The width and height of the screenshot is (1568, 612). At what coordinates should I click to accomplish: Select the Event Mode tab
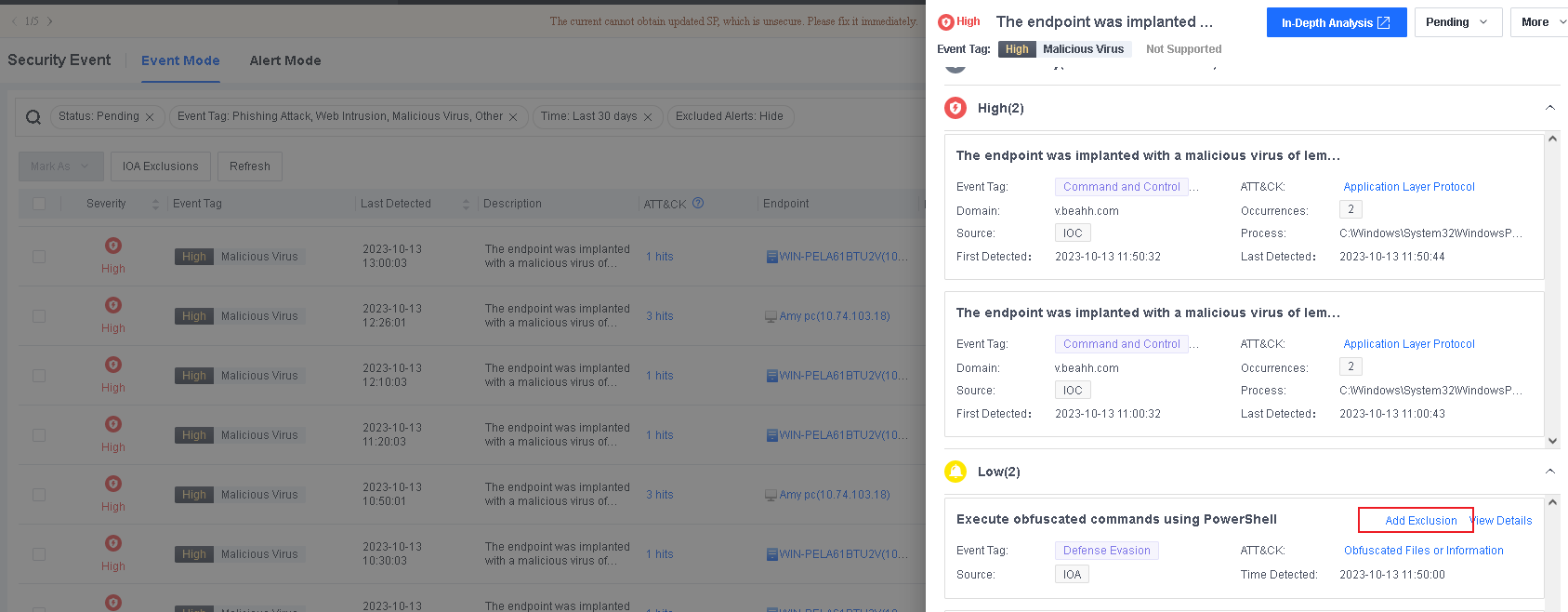click(180, 60)
